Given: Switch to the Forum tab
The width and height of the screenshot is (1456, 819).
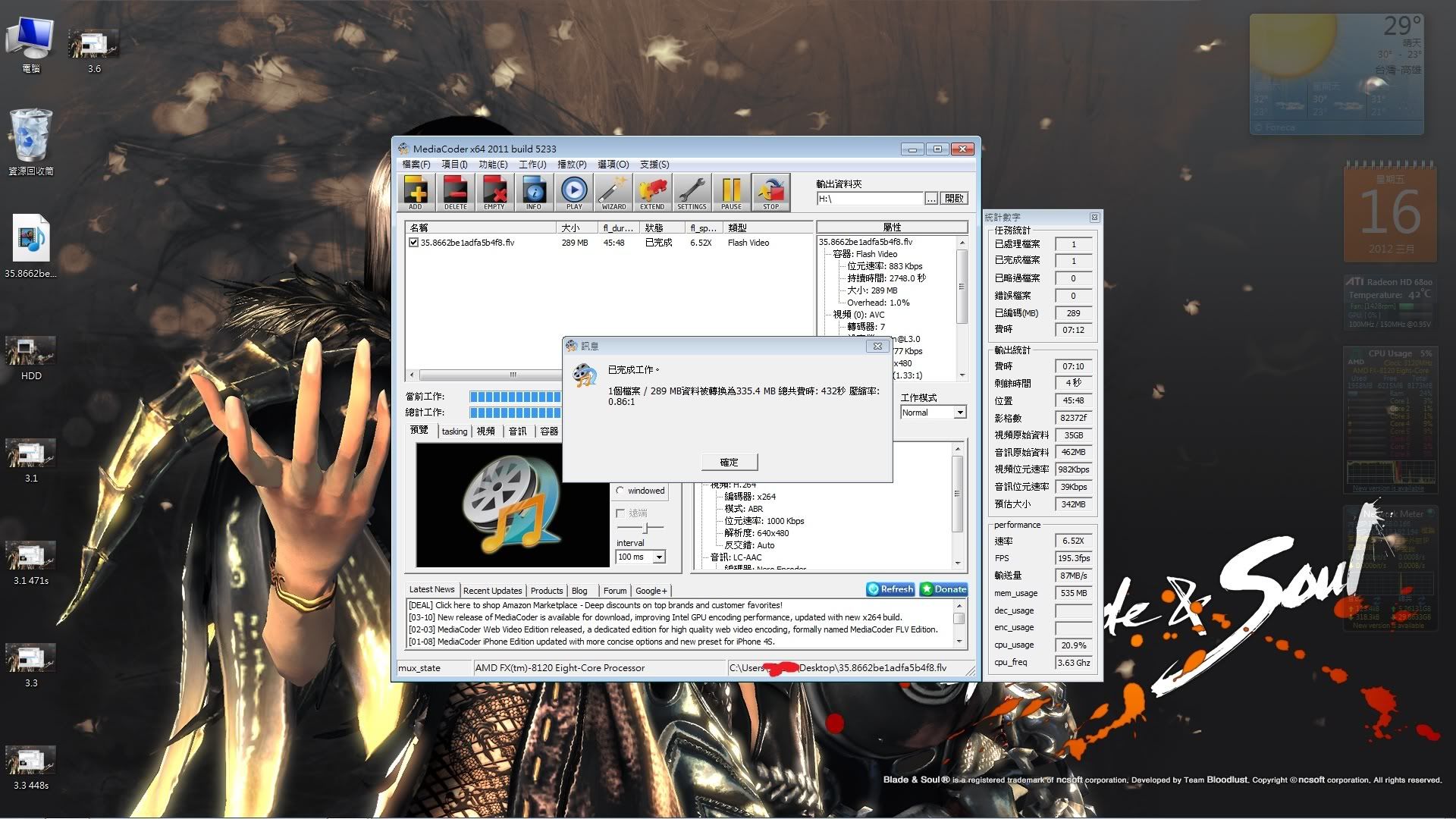Looking at the screenshot, I should pyautogui.click(x=615, y=591).
